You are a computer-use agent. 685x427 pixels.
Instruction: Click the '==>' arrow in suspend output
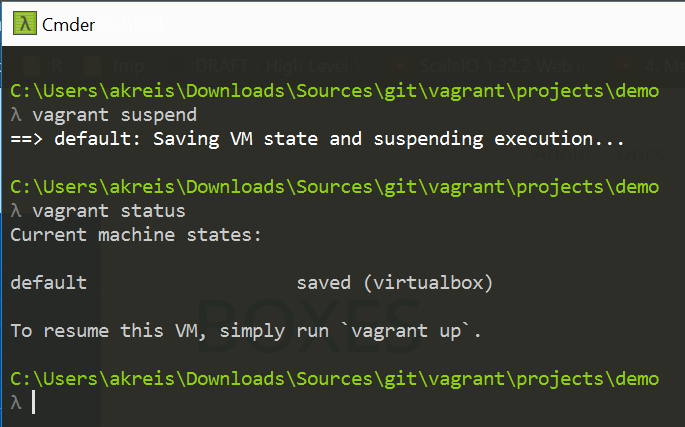[x=26, y=139]
